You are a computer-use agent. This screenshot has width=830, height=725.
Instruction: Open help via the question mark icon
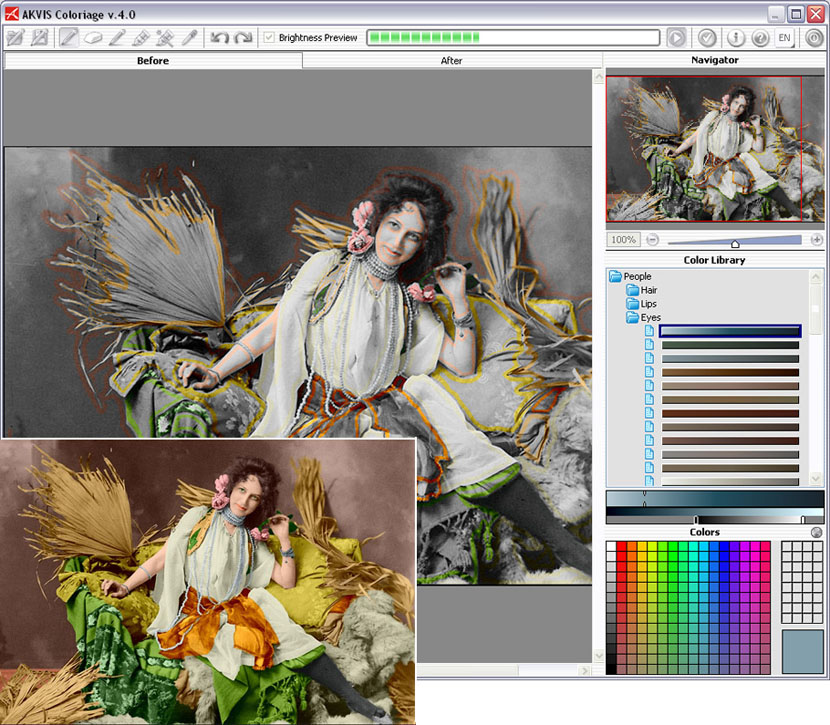760,38
